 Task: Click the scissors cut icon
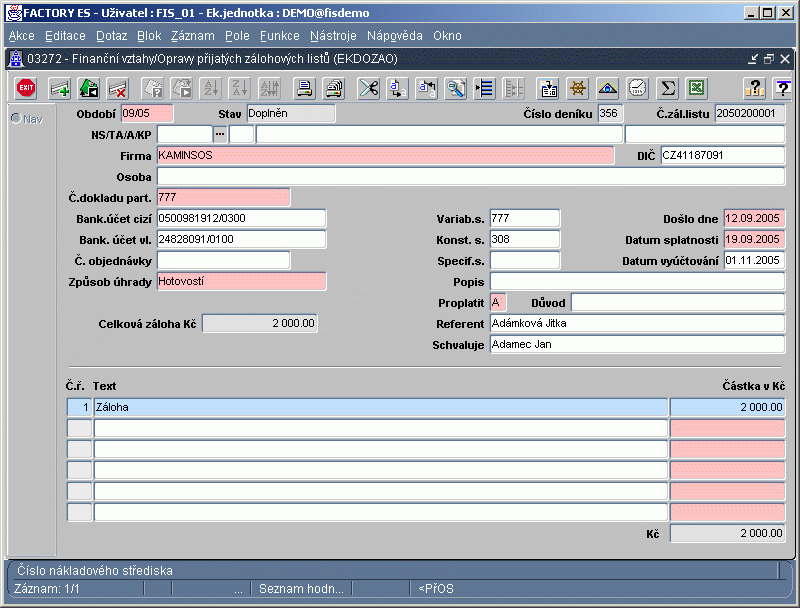point(368,88)
